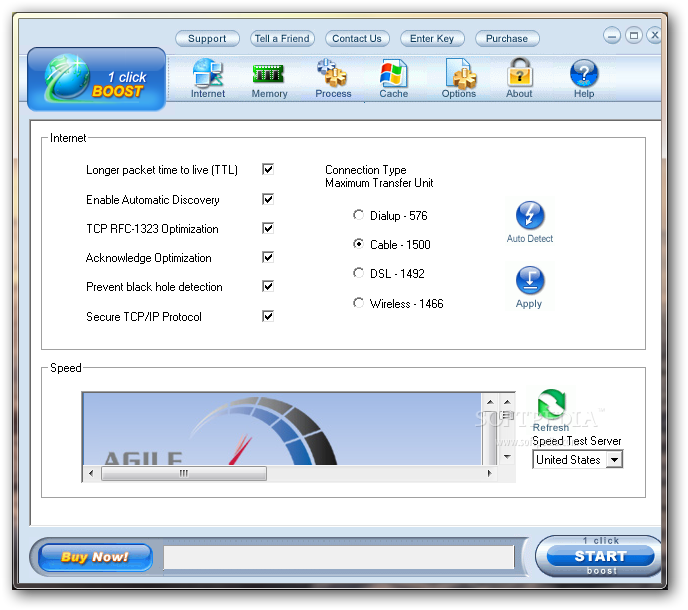This screenshot has width=688, height=610.
Task: Close the 1 click Boost window
Action: click(655, 35)
